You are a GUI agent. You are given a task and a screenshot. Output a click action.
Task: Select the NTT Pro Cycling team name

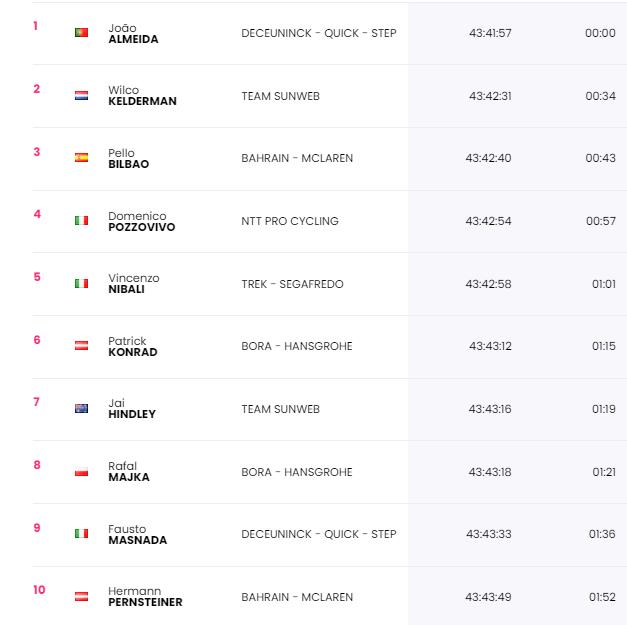pos(290,221)
